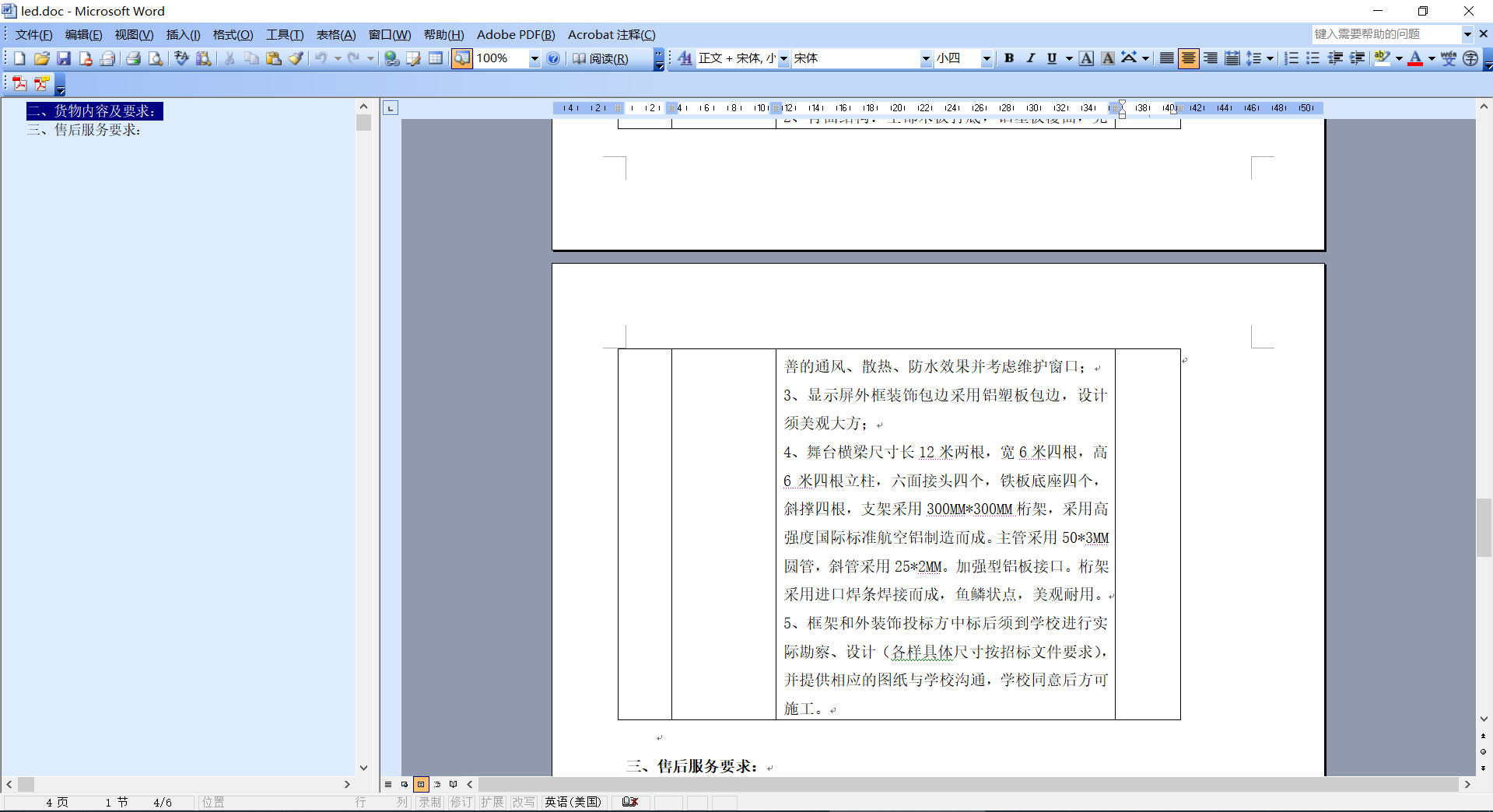Image resolution: width=1493 pixels, height=812 pixels.
Task: Align text to both sides (justify)
Action: [1167, 58]
